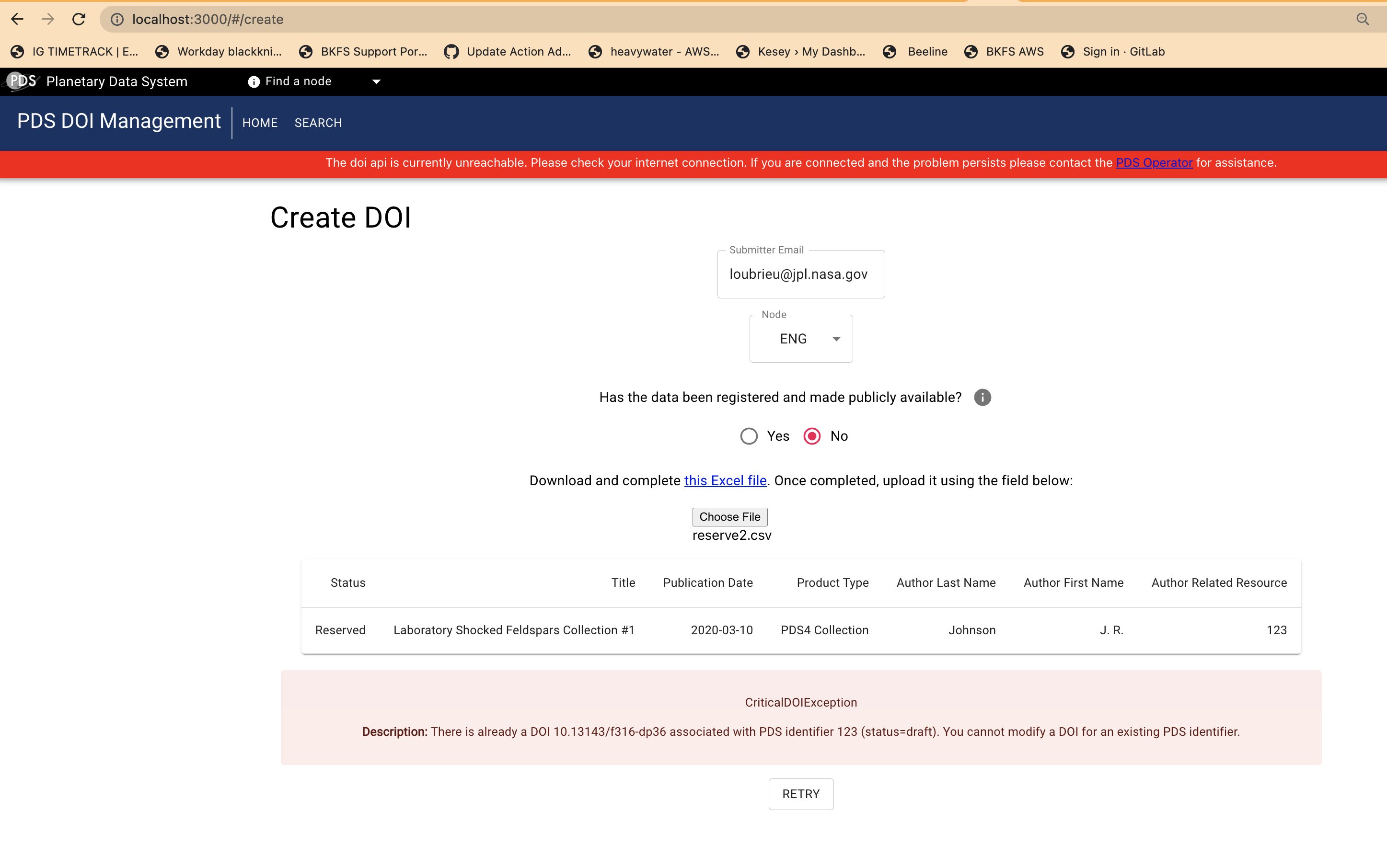Open the Update Action Ad... GitHub bookmark
1387x868 pixels.
(508, 52)
